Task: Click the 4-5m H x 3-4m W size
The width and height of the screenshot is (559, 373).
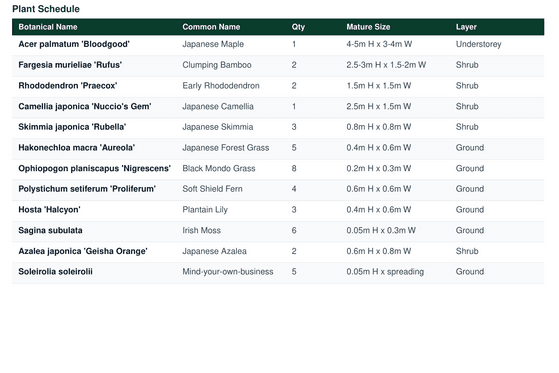Action: pyautogui.click(x=379, y=44)
